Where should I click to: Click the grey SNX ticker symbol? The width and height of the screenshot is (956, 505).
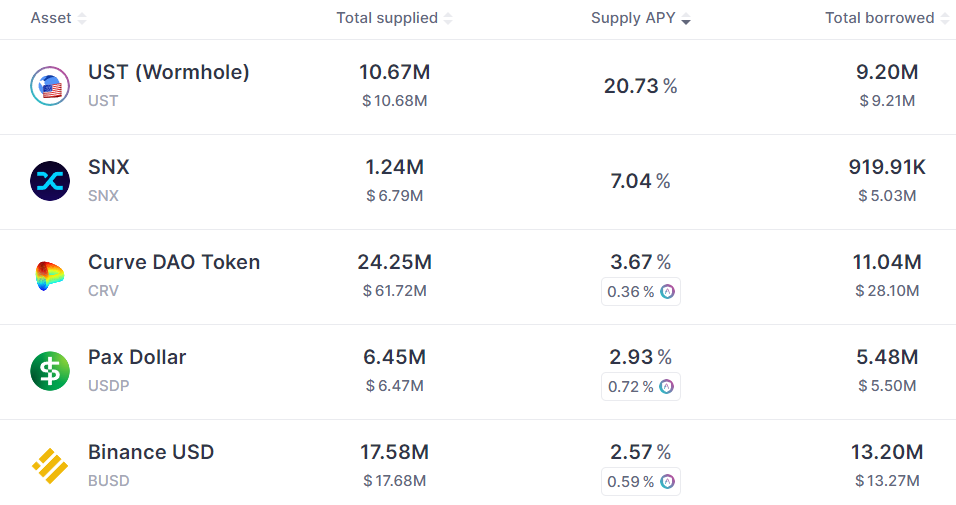click(103, 196)
